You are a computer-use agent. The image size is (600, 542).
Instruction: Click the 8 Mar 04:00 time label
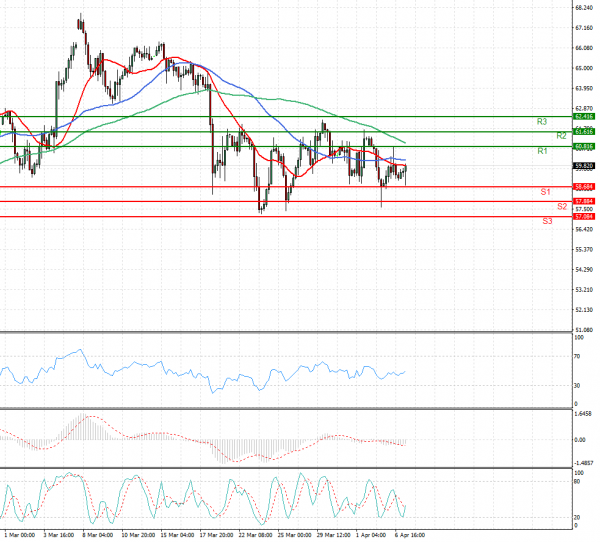click(x=98, y=535)
